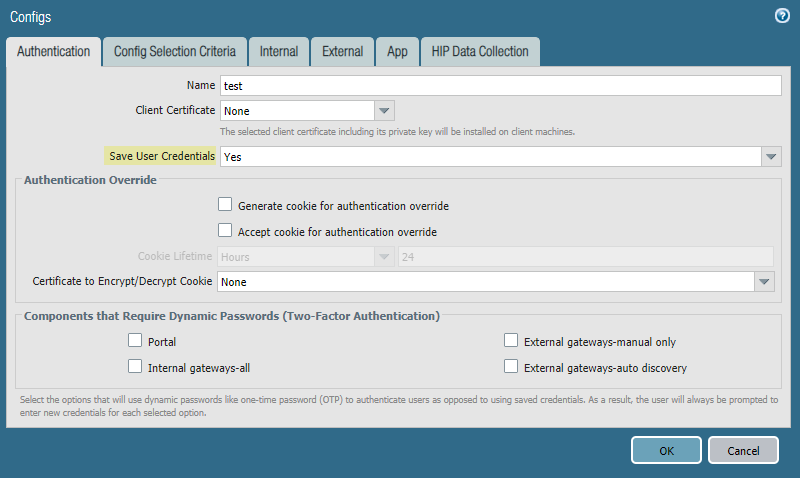Open the HIP Data Collection tab

480,51
